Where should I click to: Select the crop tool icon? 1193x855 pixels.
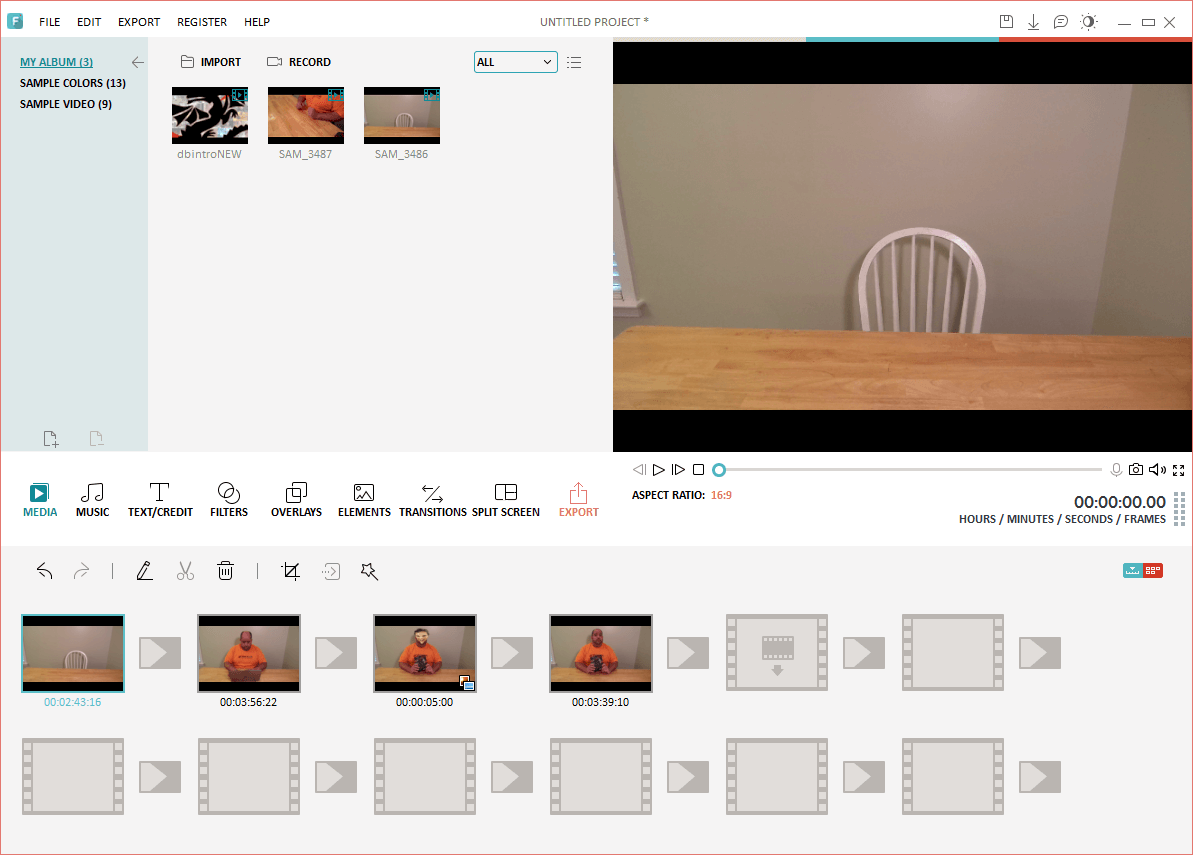point(291,571)
